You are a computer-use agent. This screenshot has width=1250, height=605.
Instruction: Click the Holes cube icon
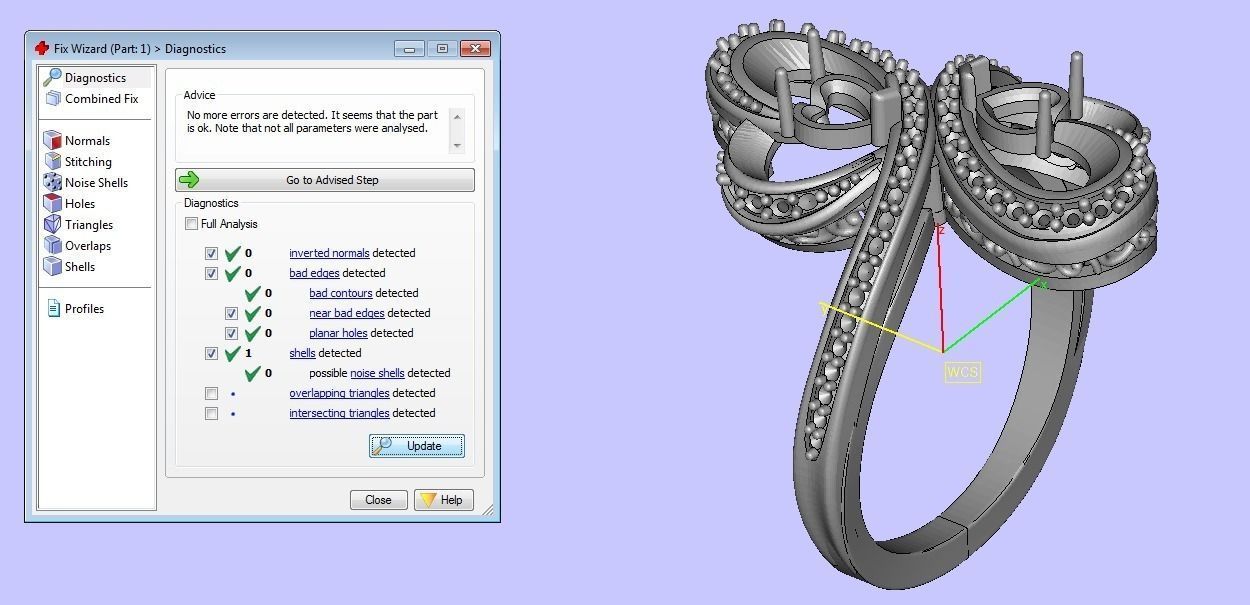click(x=53, y=203)
